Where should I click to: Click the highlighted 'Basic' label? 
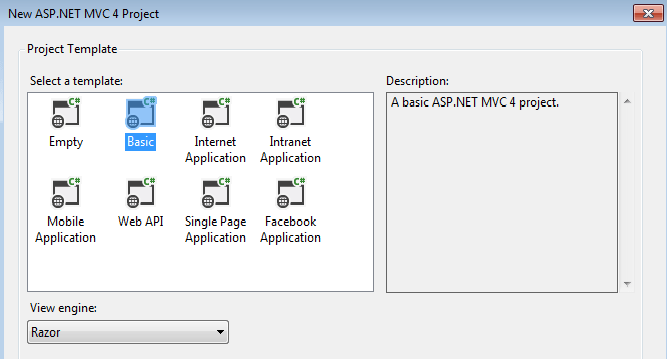(140, 142)
